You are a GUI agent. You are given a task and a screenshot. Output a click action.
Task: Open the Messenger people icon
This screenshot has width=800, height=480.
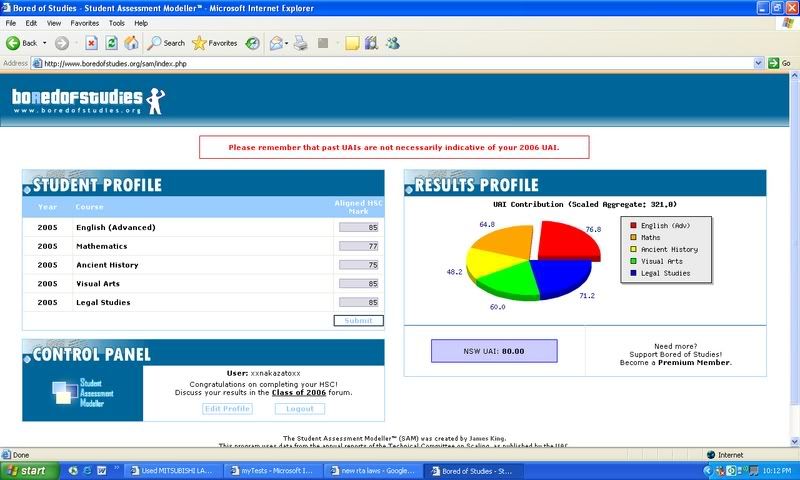pos(392,43)
